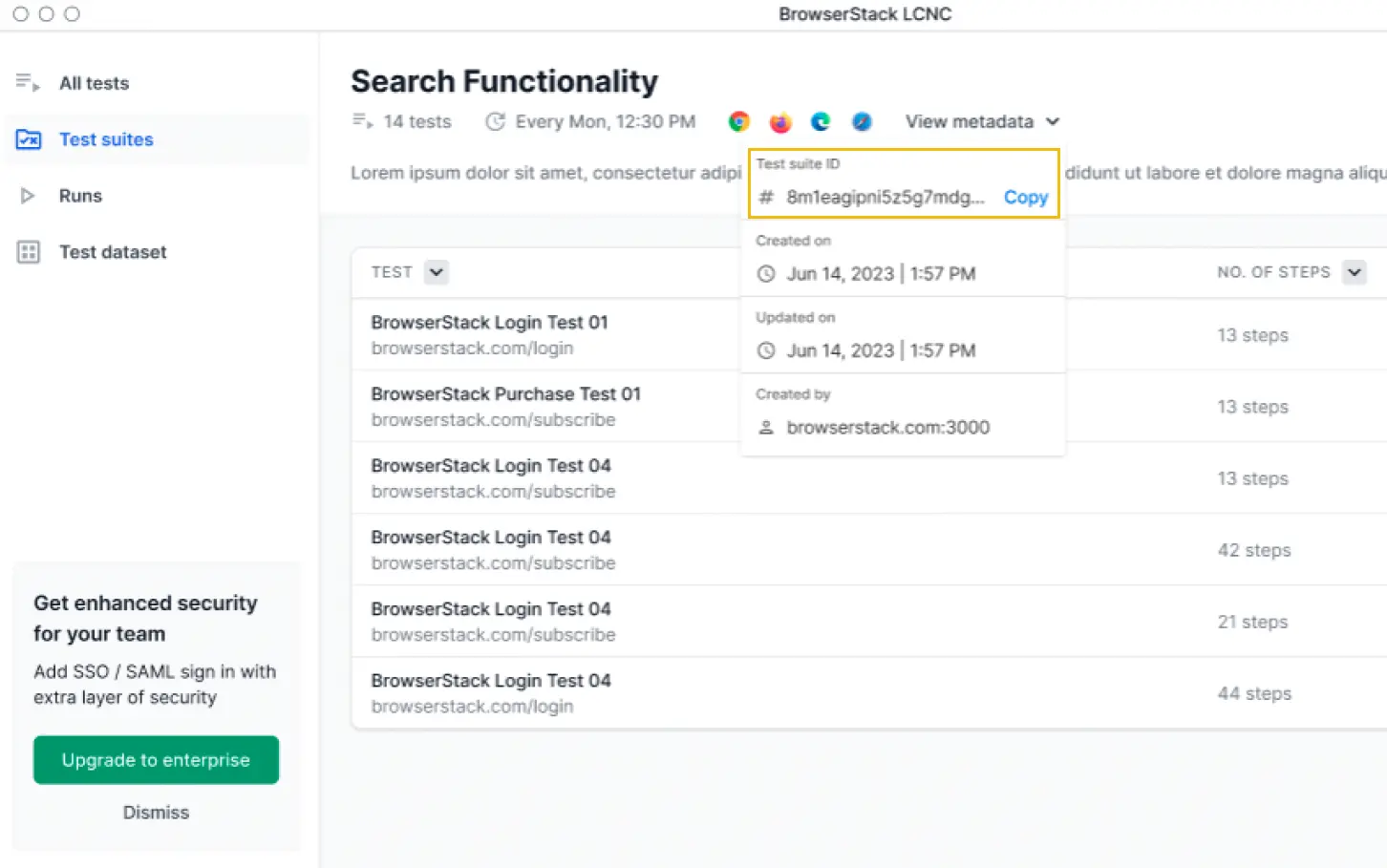The width and height of the screenshot is (1387, 868).
Task: Click the Firefox browser icon
Action: [780, 121]
